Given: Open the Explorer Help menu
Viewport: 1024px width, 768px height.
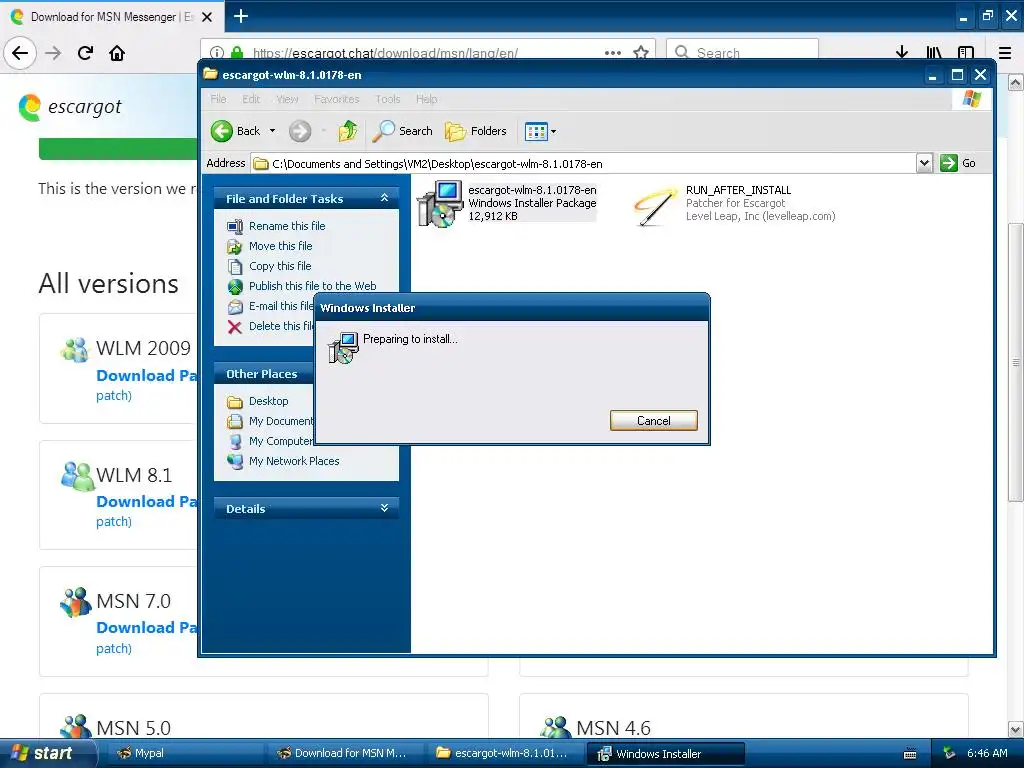Looking at the screenshot, I should [426, 99].
